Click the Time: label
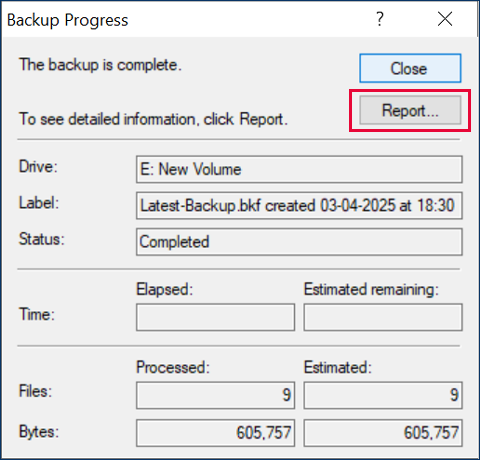The width and height of the screenshot is (480, 460). point(37,314)
